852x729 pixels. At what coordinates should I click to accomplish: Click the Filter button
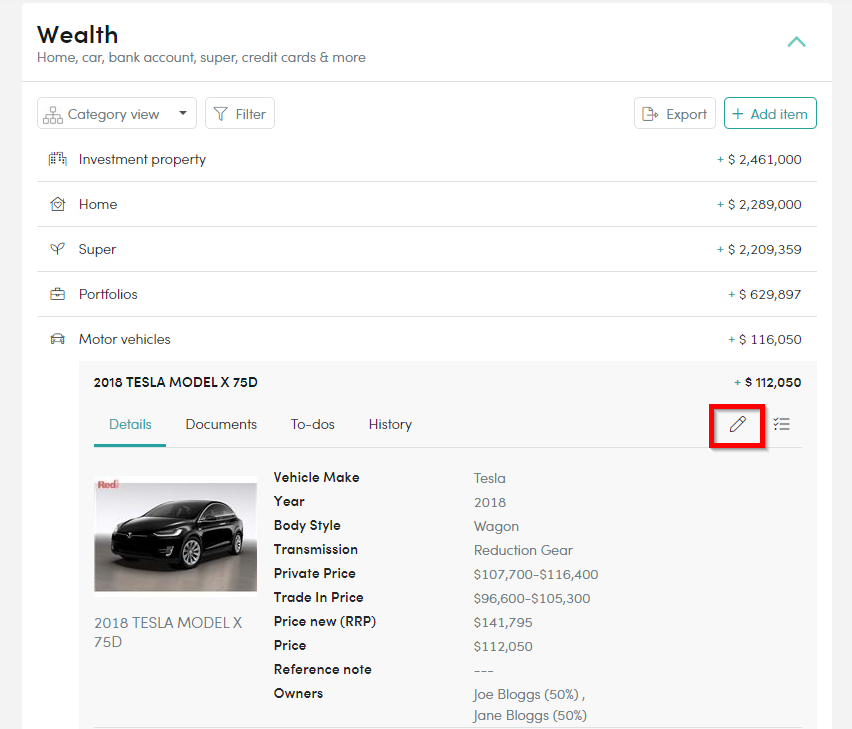pyautogui.click(x=240, y=114)
